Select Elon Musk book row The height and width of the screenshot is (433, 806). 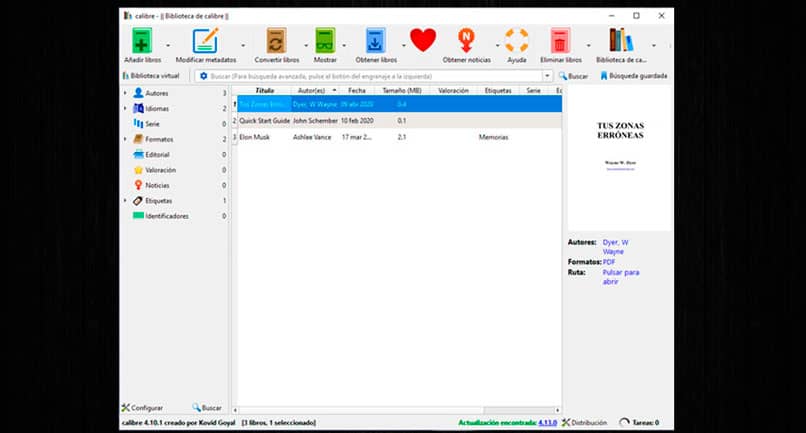[x=397, y=137]
